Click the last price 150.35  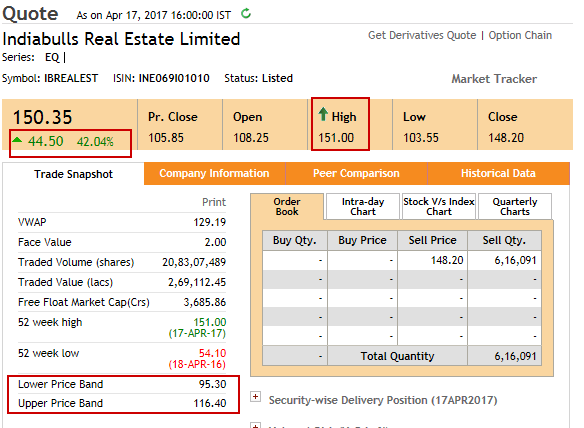tap(42, 117)
